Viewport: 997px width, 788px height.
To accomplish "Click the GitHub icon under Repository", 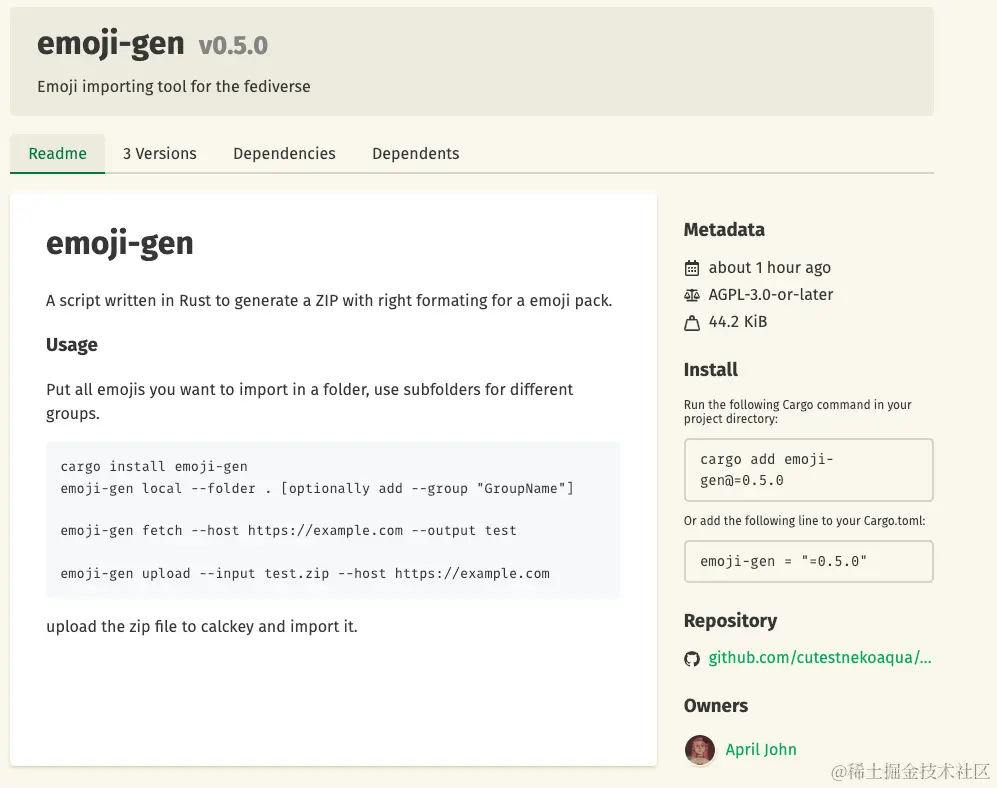I will 692,658.
